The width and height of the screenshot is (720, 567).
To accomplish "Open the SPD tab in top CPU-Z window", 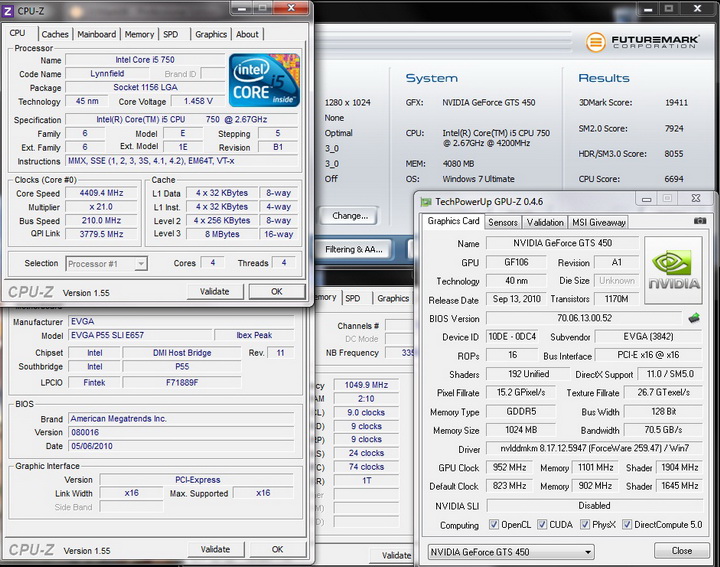I will [x=170, y=34].
